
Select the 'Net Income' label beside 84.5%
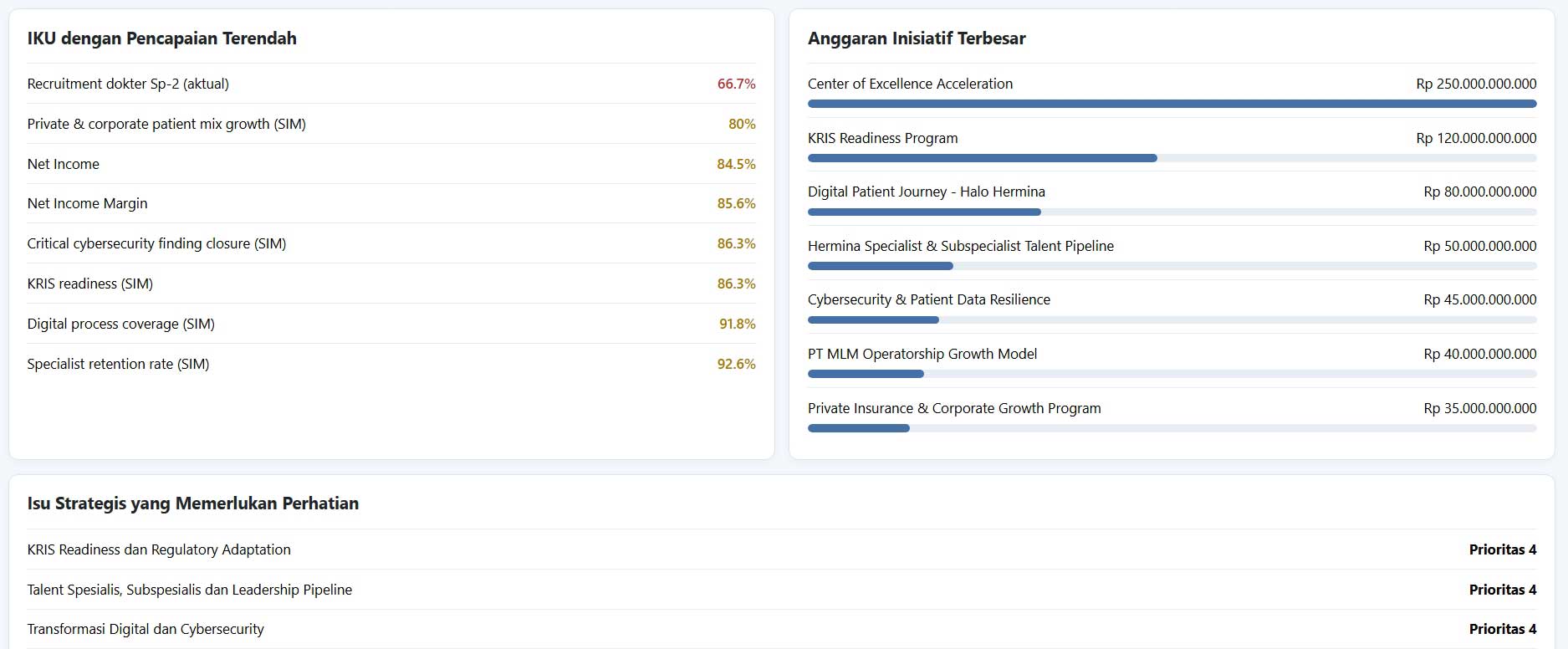63,164
